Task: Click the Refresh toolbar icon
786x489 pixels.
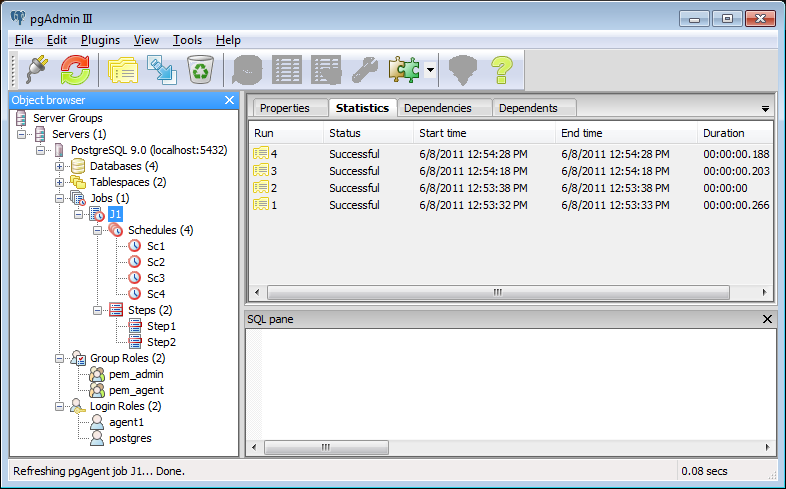Action: 75,70
